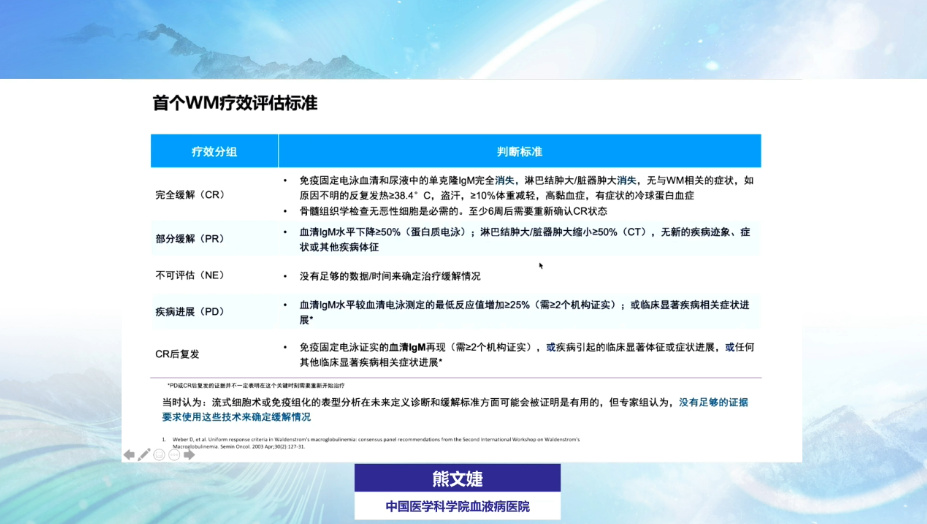
Task: Open the more options ellipsis icon
Action: [x=174, y=455]
